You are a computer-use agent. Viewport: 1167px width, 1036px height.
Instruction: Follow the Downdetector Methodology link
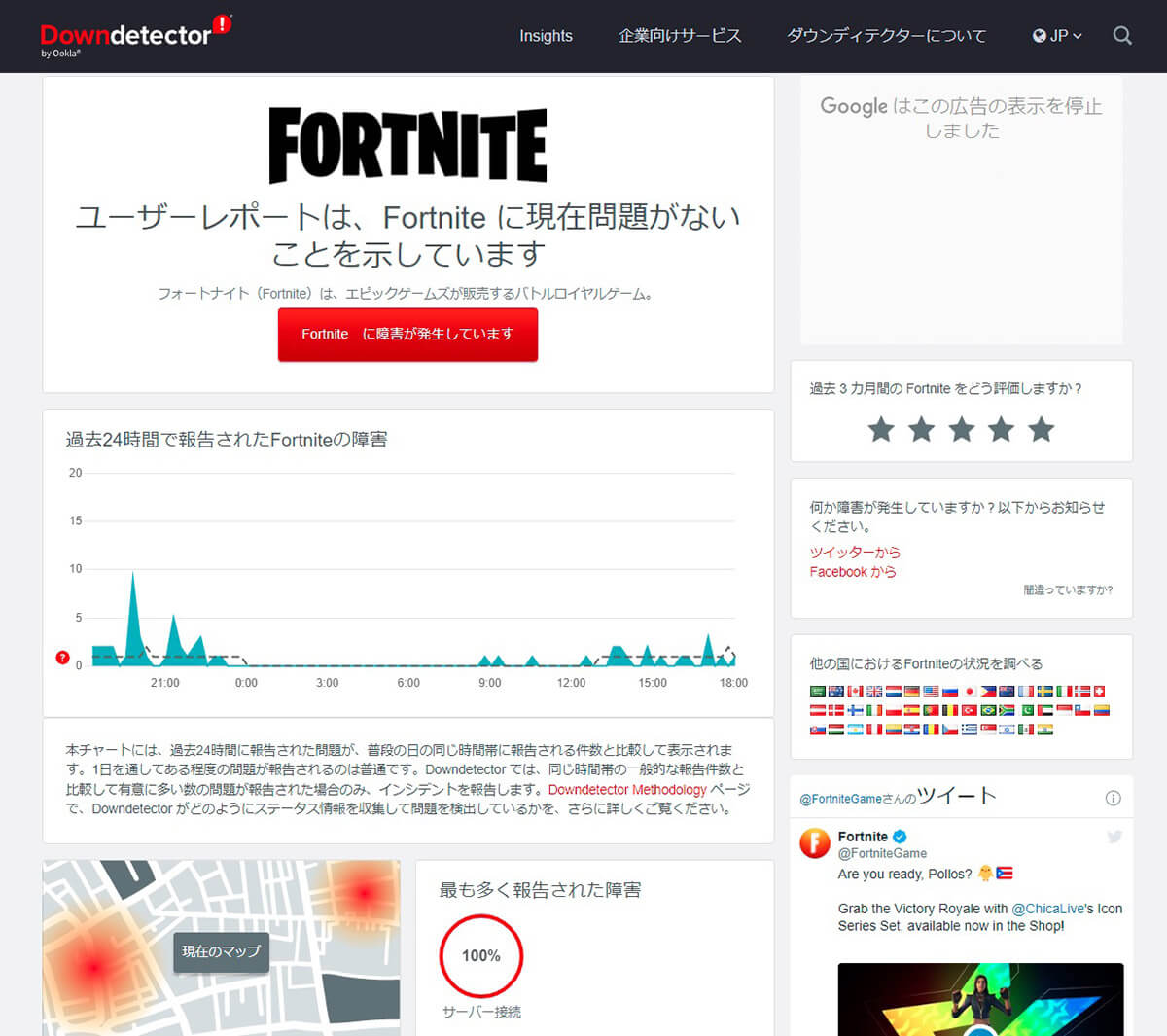point(627,789)
